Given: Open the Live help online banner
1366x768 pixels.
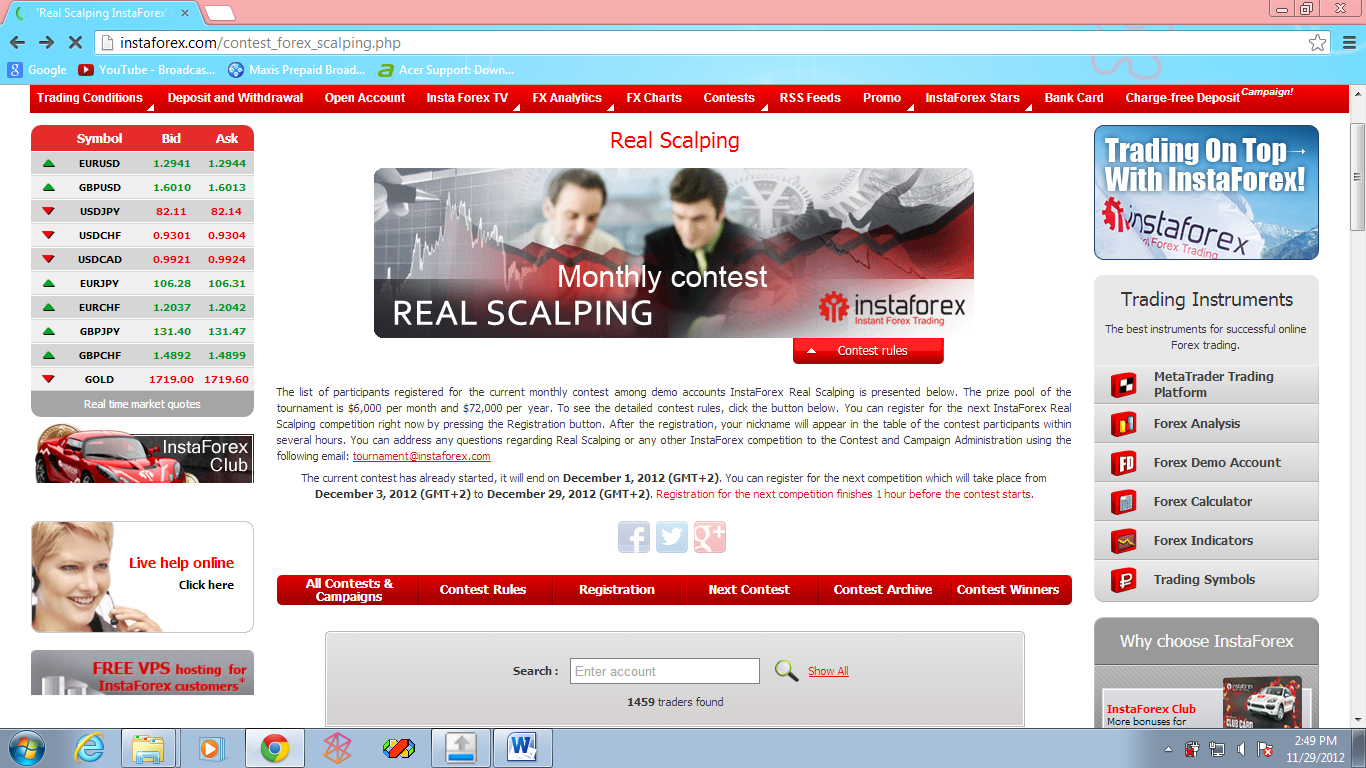Looking at the screenshot, I should click(142, 577).
